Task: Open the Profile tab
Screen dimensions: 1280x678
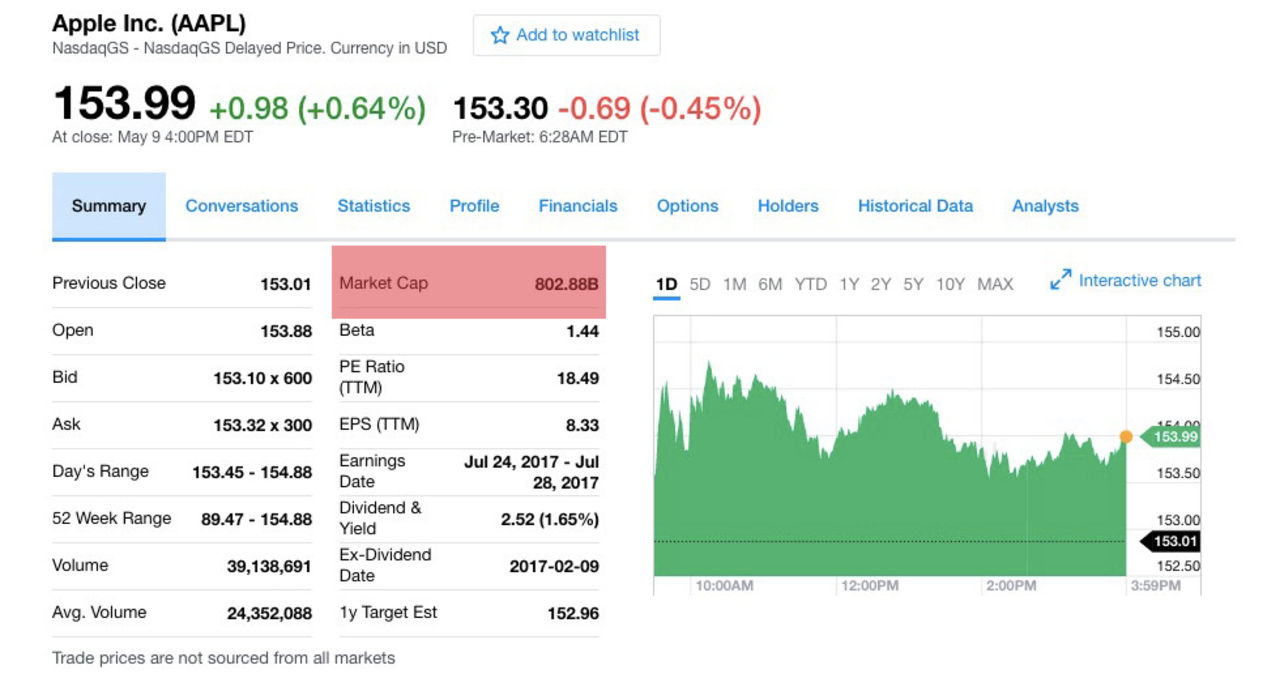Action: coord(474,206)
